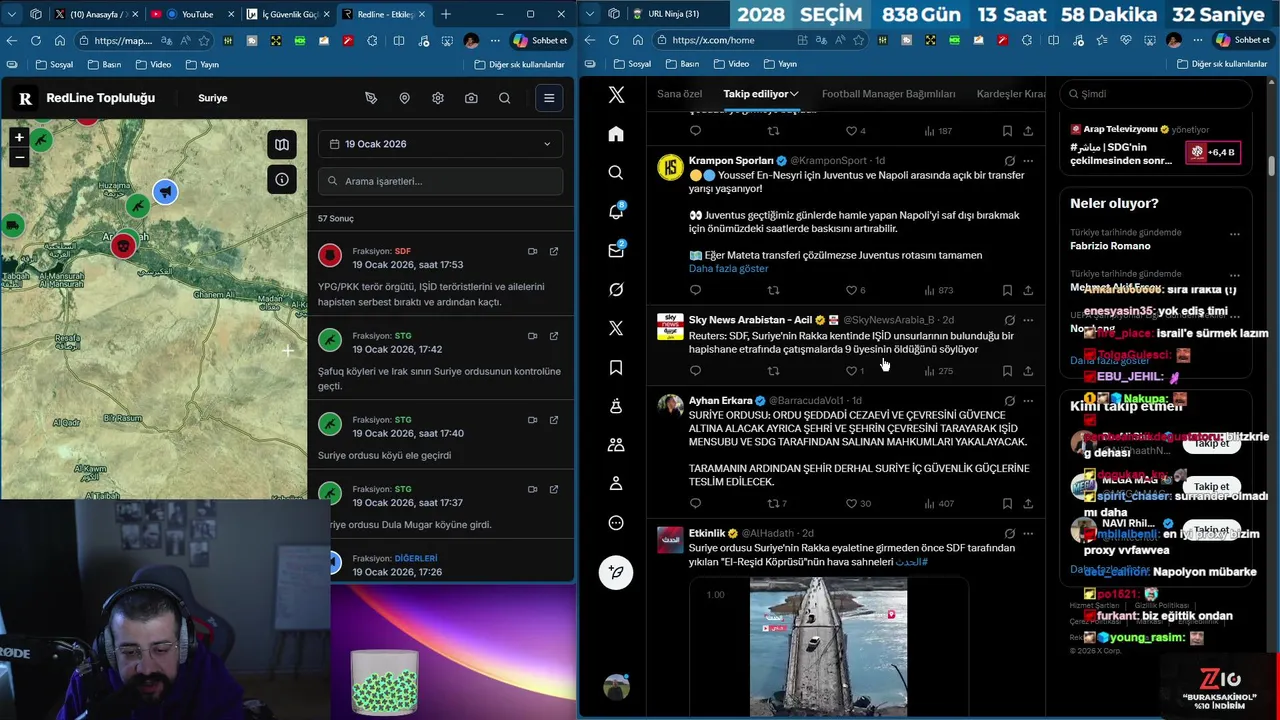Favorite the x.com page with the star
The width and height of the screenshot is (1280, 720).
(x=861, y=40)
